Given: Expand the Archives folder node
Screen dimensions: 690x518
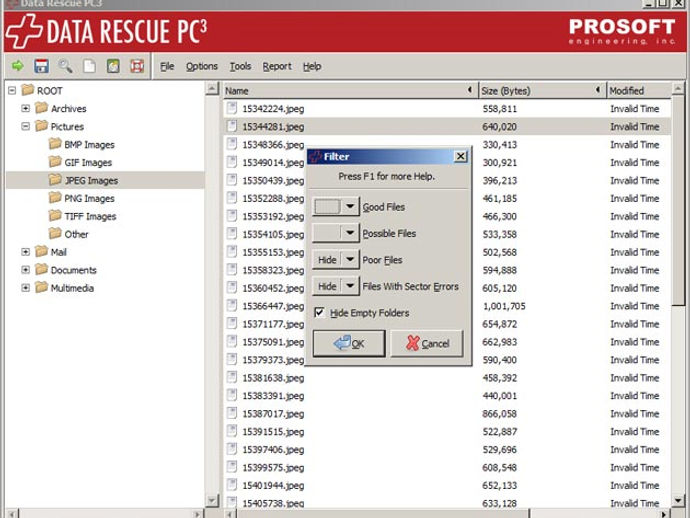Looking at the screenshot, I should click(26, 108).
